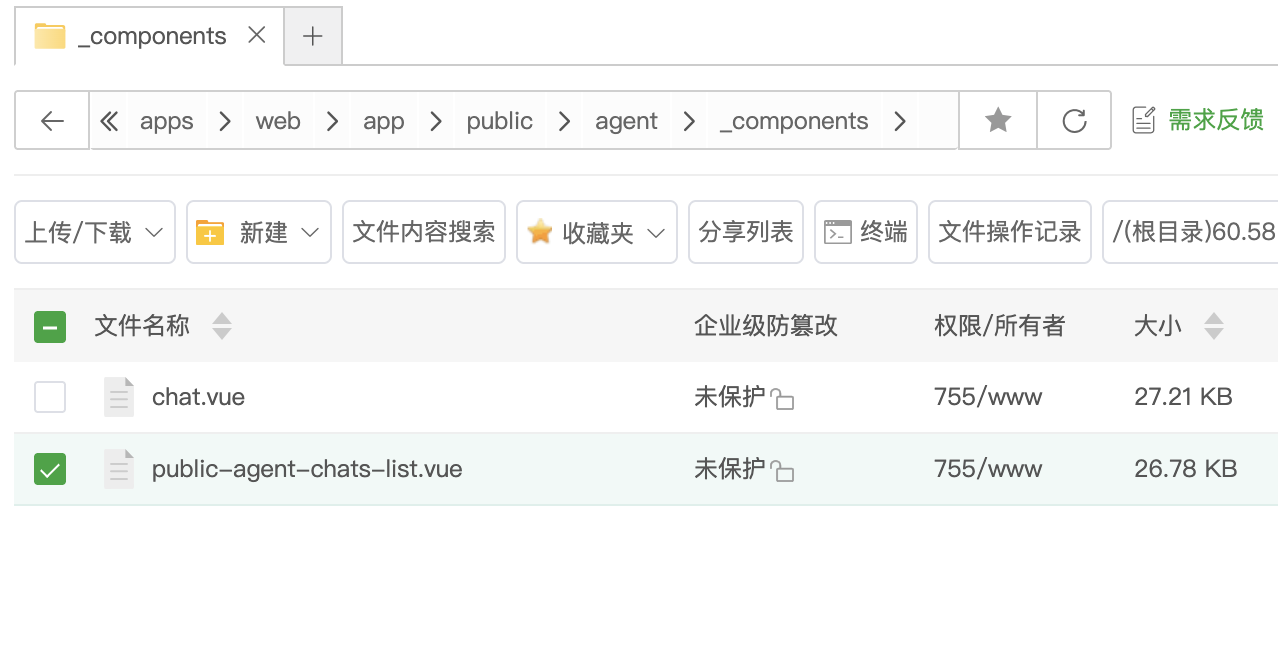Click the 终端 terminal button
This screenshot has width=1278, height=664.
tap(865, 233)
